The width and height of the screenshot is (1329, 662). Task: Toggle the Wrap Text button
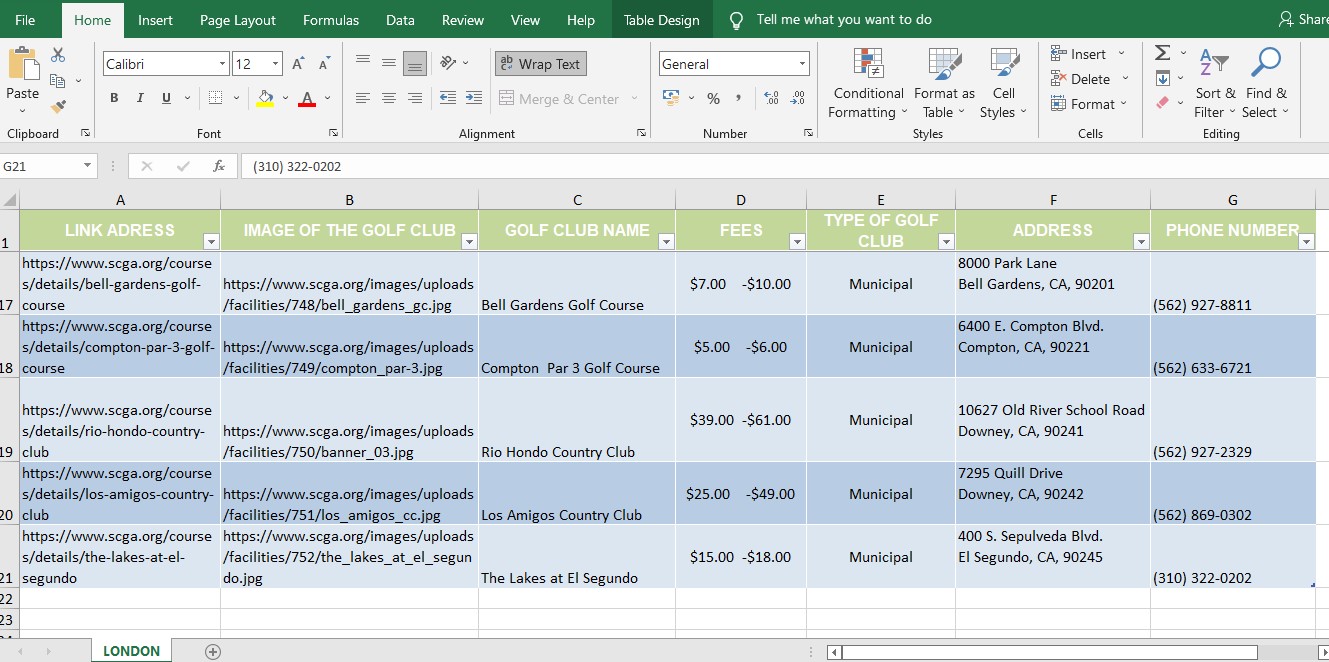(540, 64)
